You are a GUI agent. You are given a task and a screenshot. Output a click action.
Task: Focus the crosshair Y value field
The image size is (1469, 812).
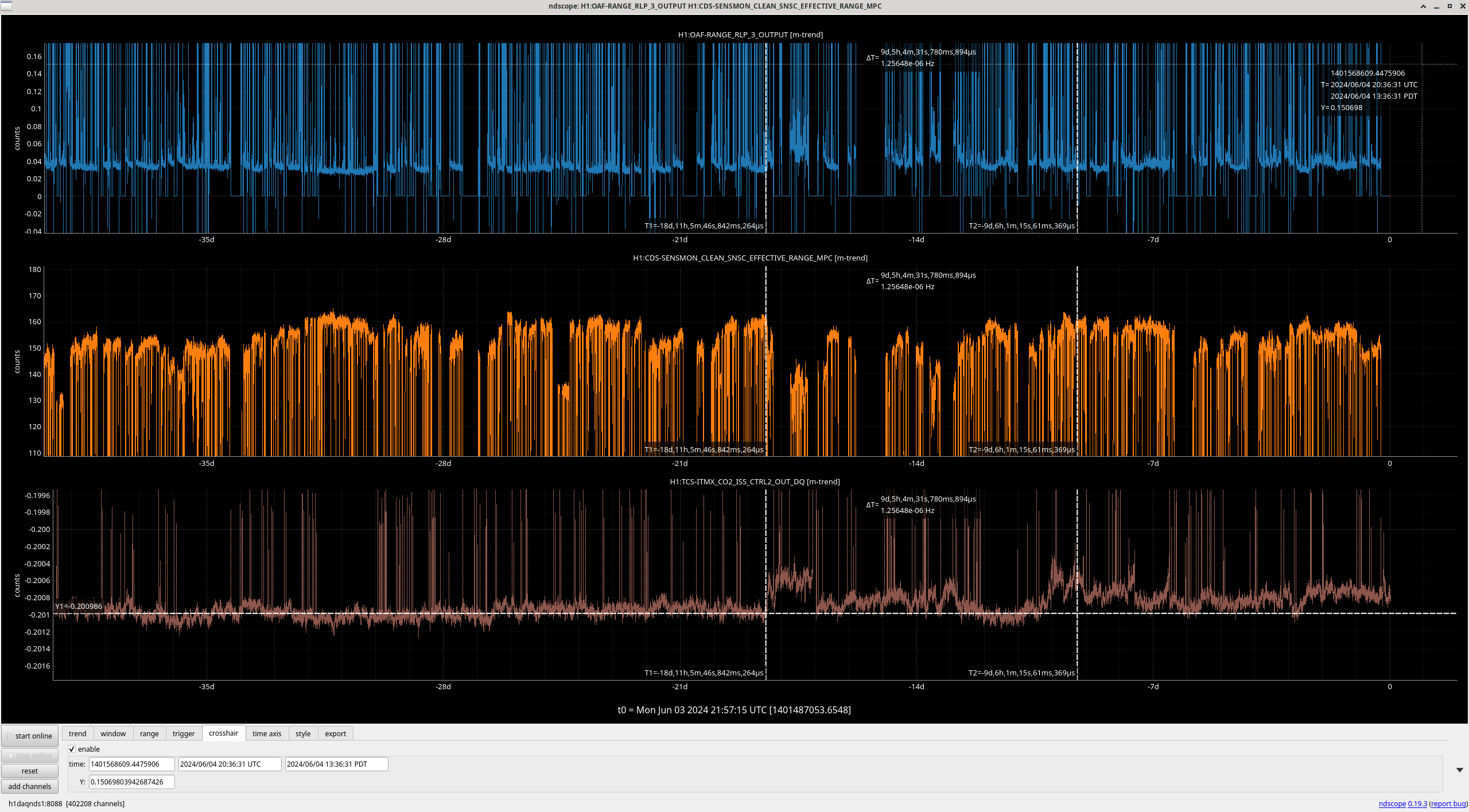[x=131, y=782]
